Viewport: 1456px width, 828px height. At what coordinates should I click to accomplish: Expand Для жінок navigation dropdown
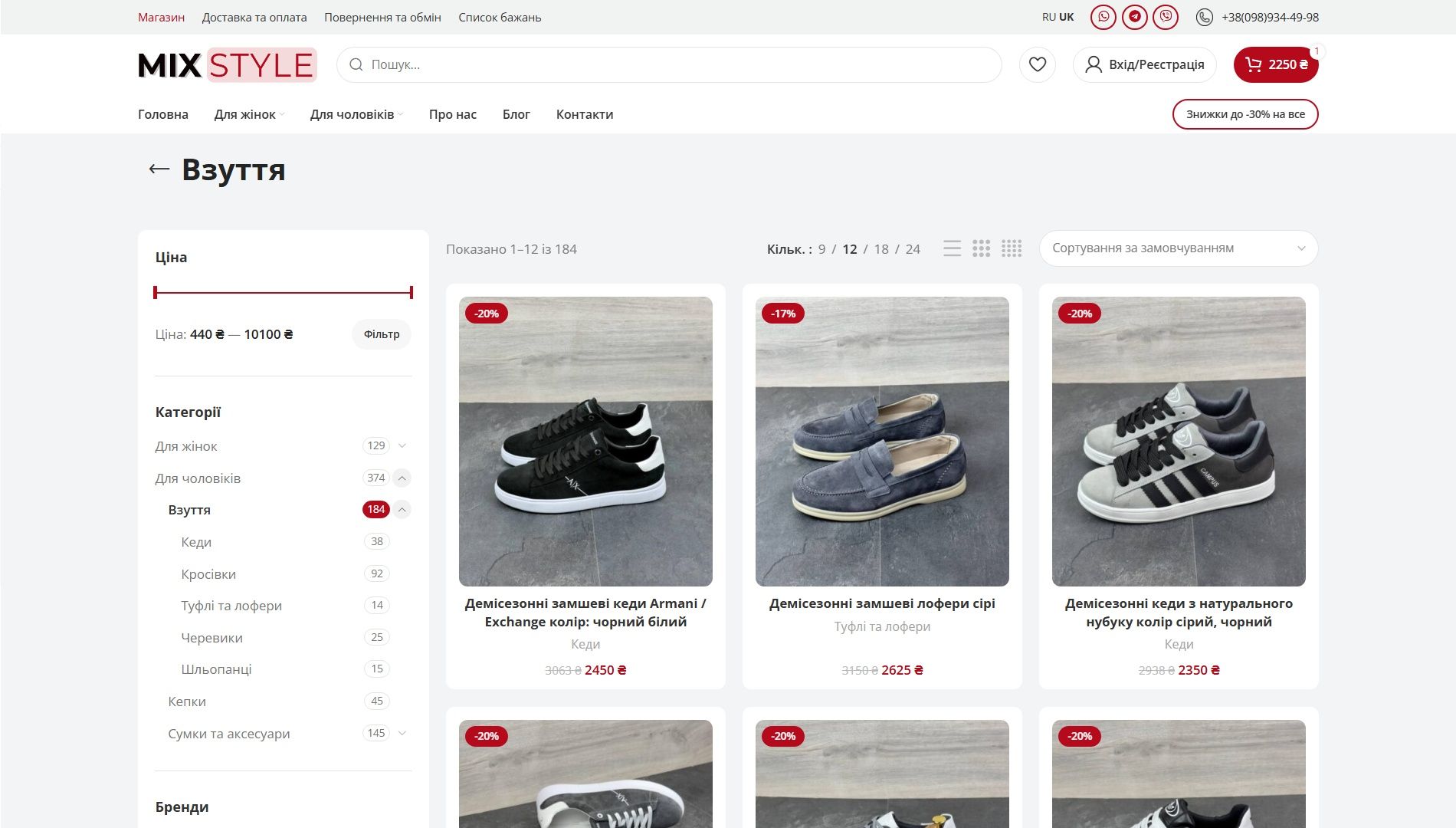(x=249, y=114)
